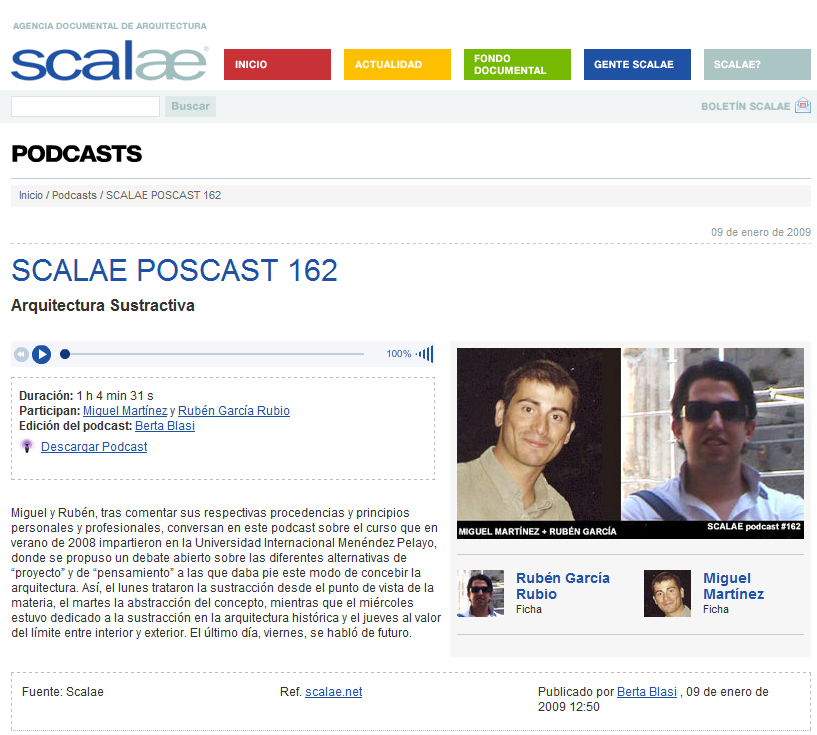The image size is (817, 735).
Task: Select Podcasts in the breadcrumb
Action: point(74,195)
